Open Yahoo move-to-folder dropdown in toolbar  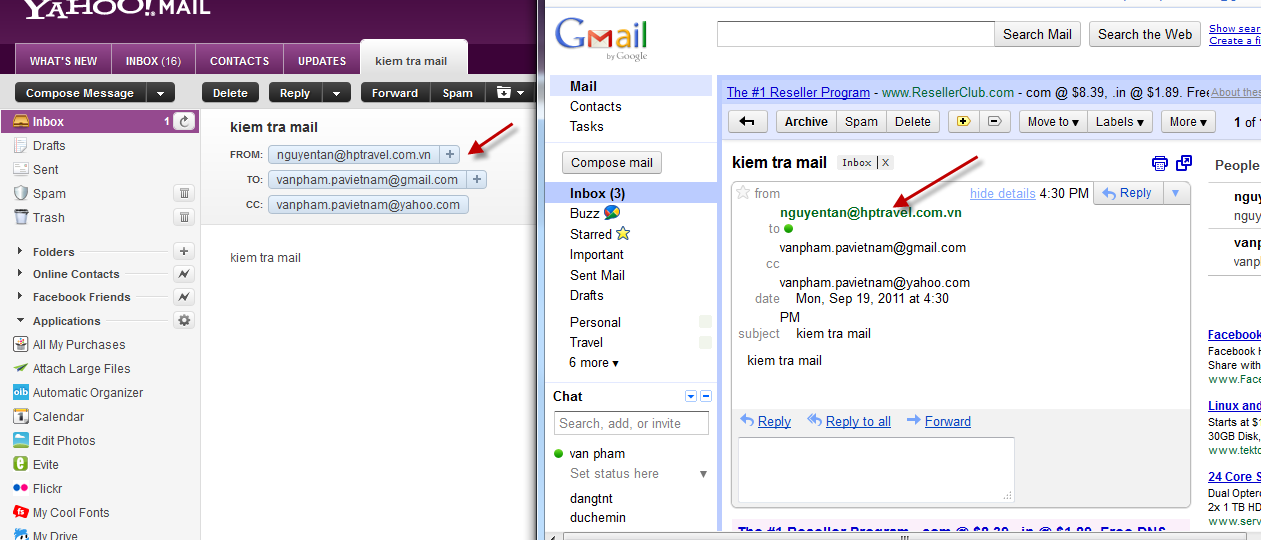[510, 93]
